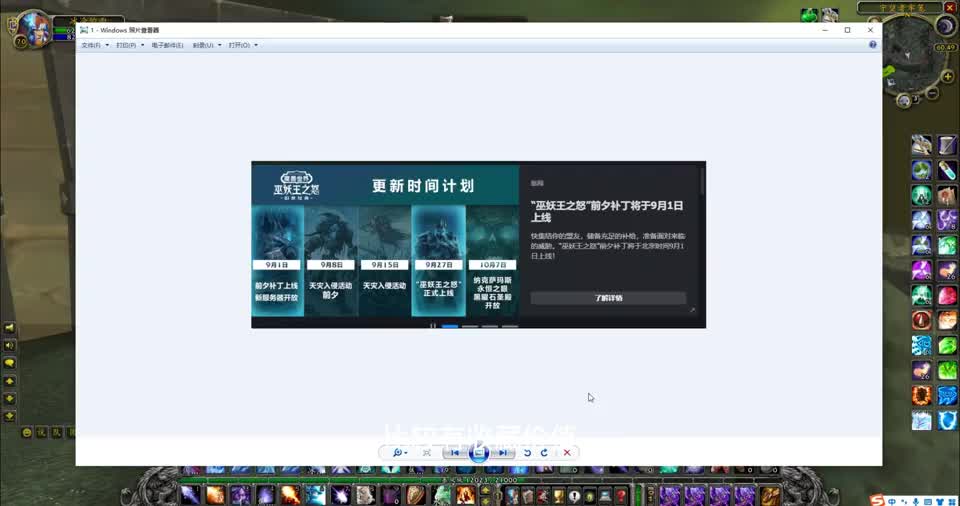This screenshot has height=506, width=960.
Task: Click the 9月27日 date label in the image
Action: coord(438,265)
